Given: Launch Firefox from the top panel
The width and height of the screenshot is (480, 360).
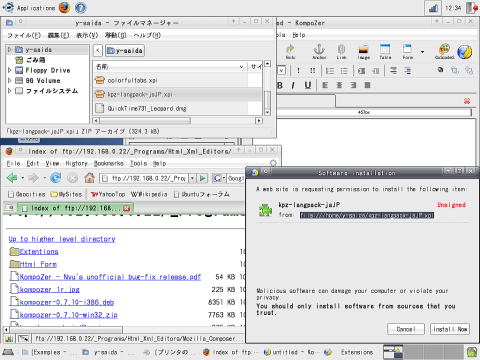Looking at the screenshot, I should coord(65,8).
